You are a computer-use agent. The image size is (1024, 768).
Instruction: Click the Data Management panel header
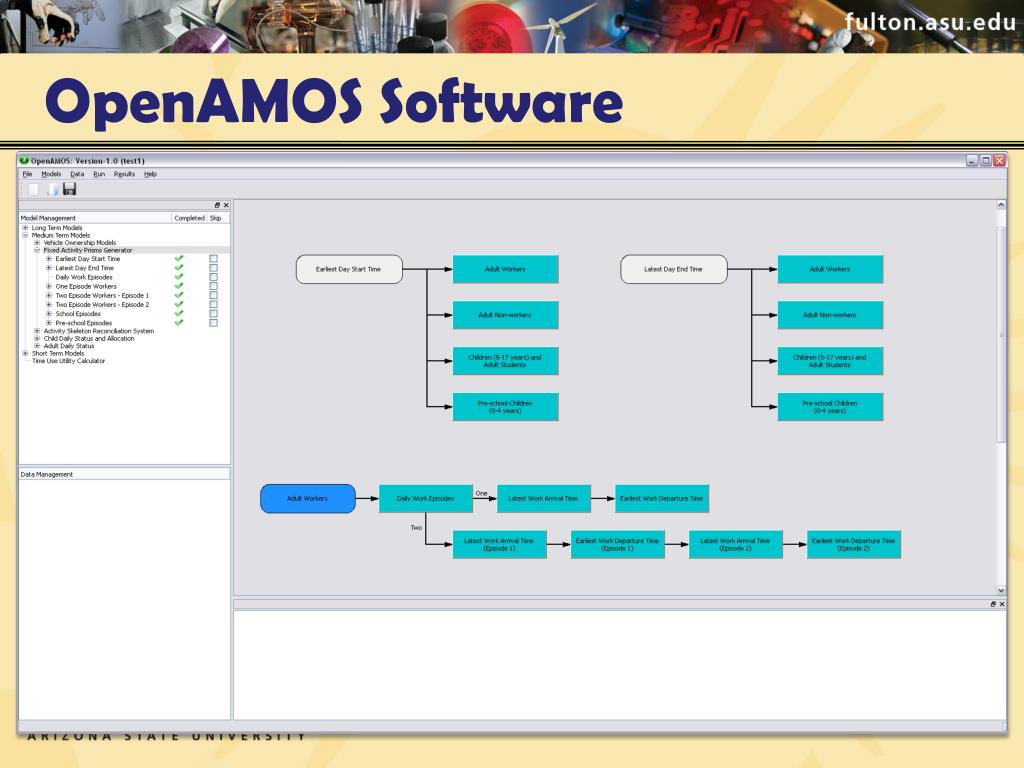point(124,474)
